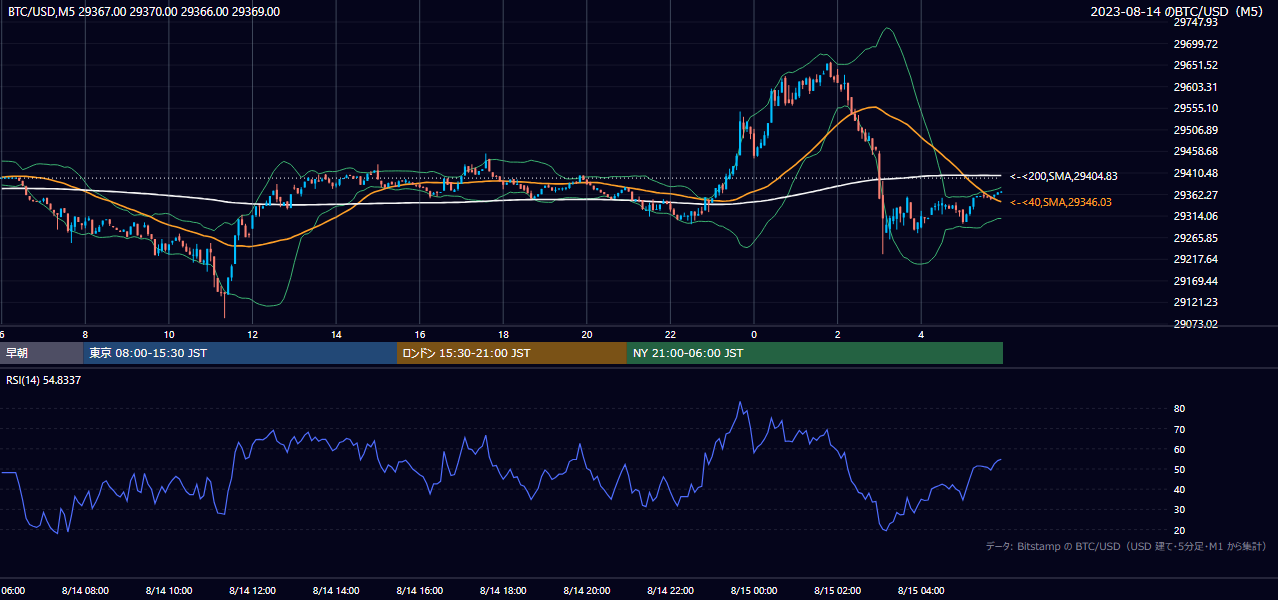Viewport: 1278px width, 600px height.
Task: Click RSI scale value 50
Action: pyautogui.click(x=1179, y=469)
